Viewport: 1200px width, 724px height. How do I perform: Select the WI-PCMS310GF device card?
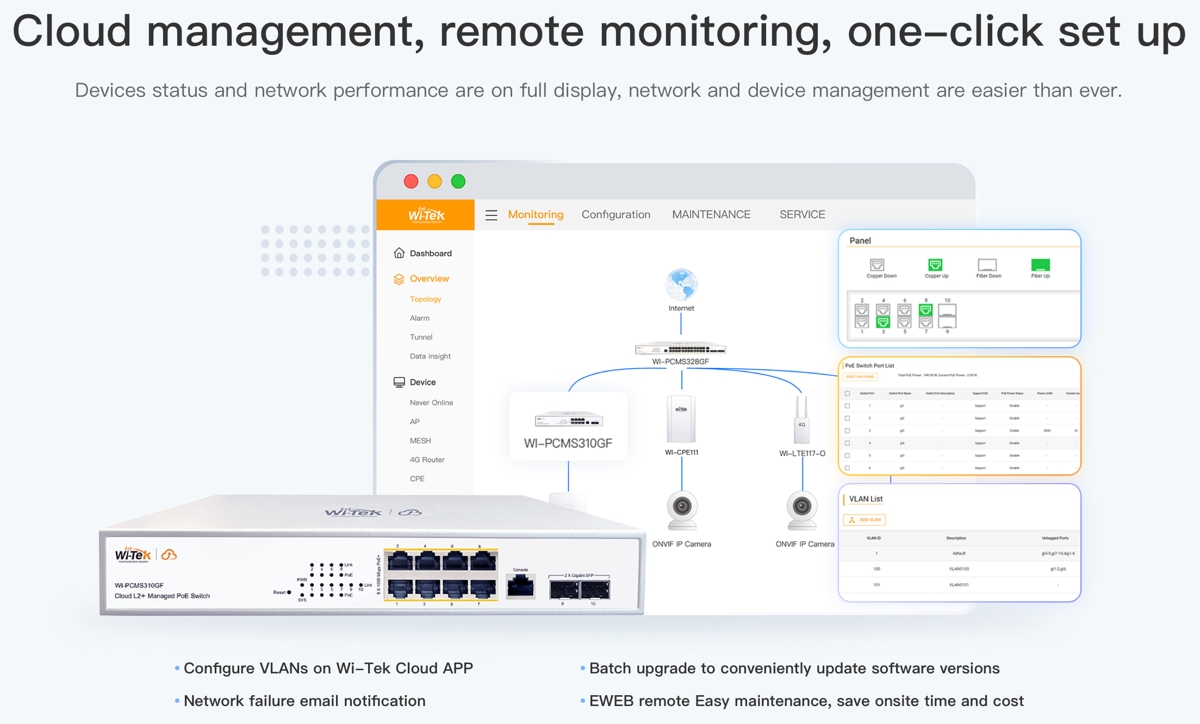click(568, 426)
